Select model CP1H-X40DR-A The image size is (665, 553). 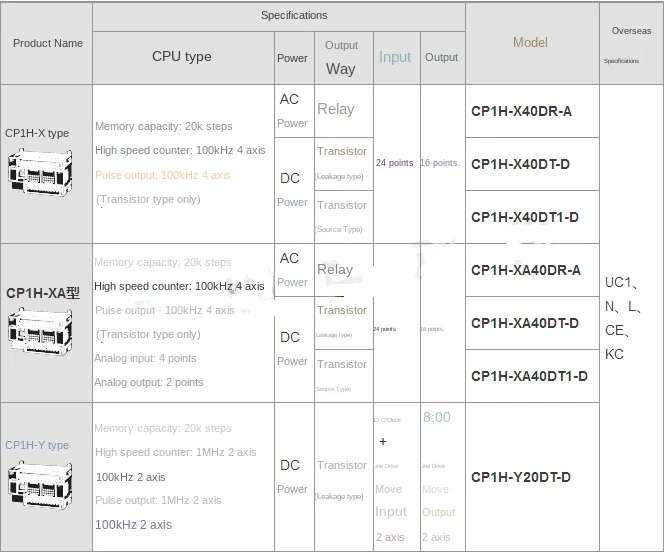(x=521, y=111)
